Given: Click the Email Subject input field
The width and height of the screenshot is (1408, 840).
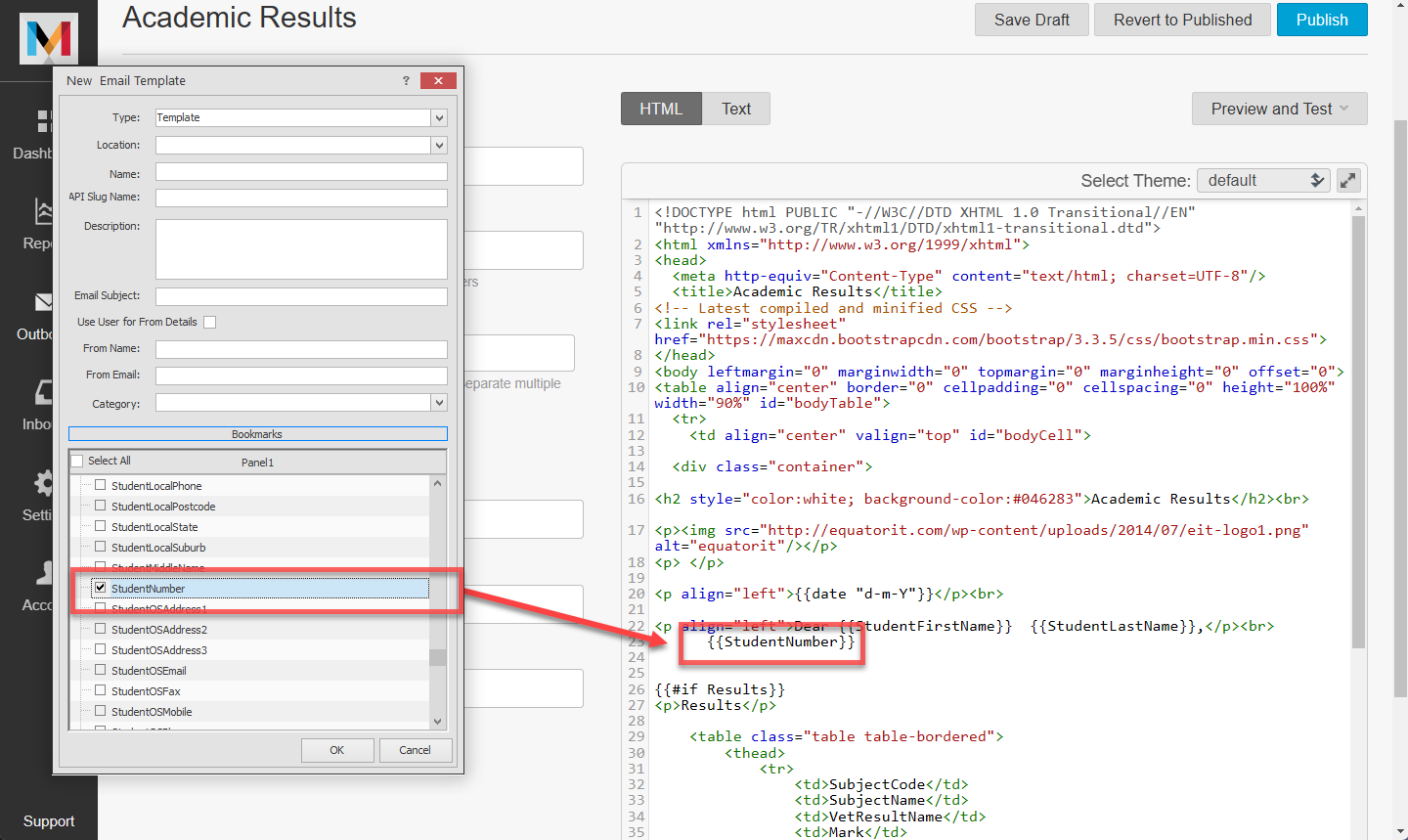Looking at the screenshot, I should click(x=301, y=296).
